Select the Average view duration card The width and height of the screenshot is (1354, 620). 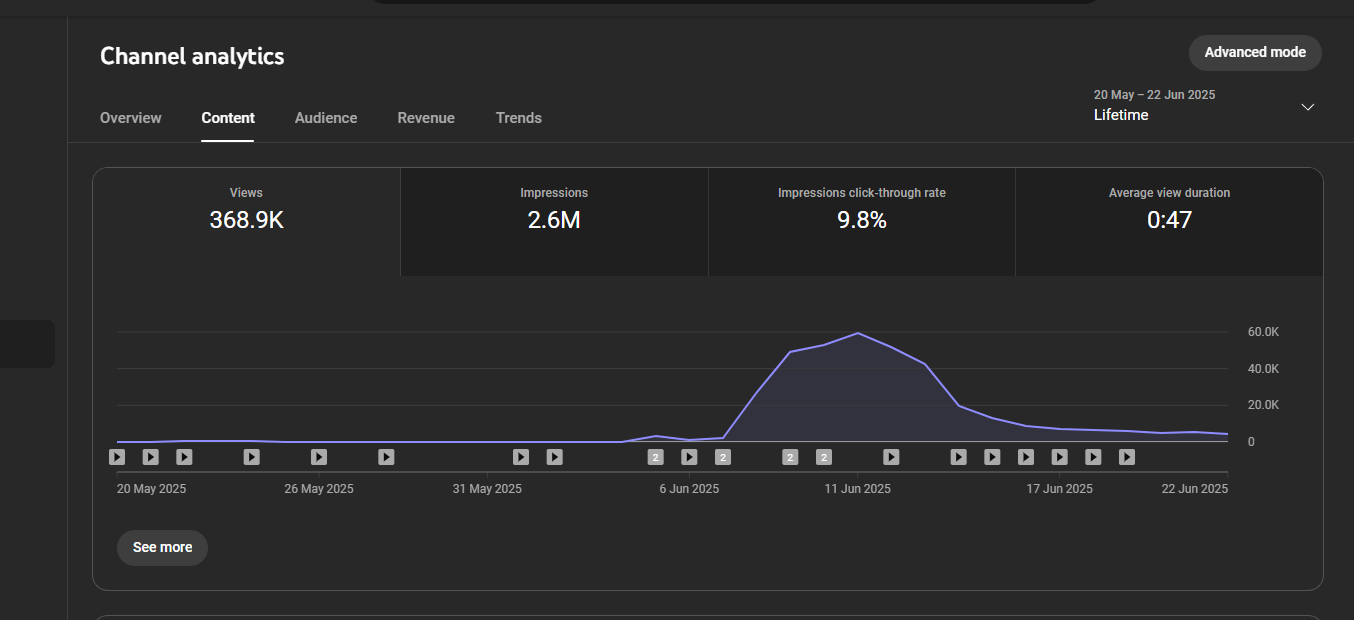(x=1169, y=222)
